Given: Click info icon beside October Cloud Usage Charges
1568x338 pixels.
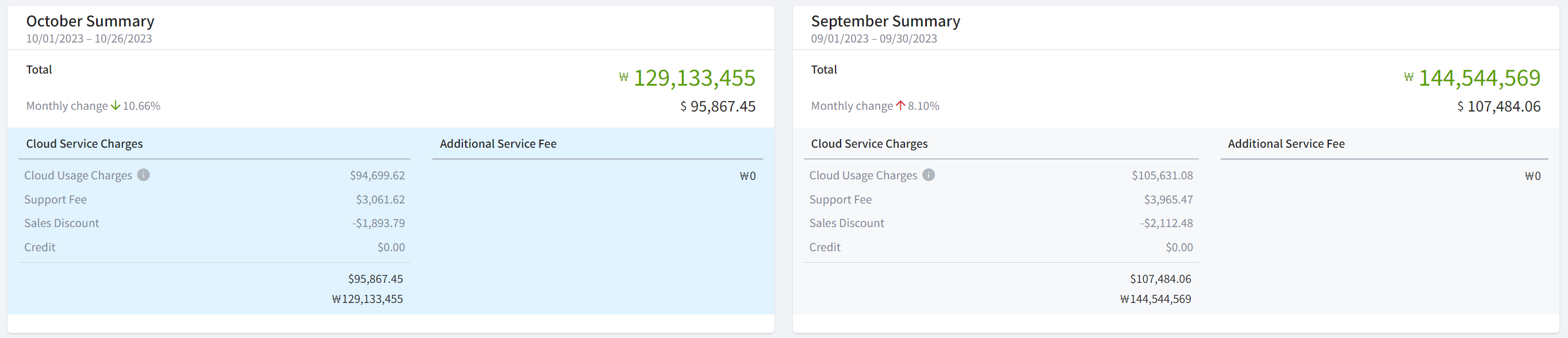Looking at the screenshot, I should click(143, 175).
